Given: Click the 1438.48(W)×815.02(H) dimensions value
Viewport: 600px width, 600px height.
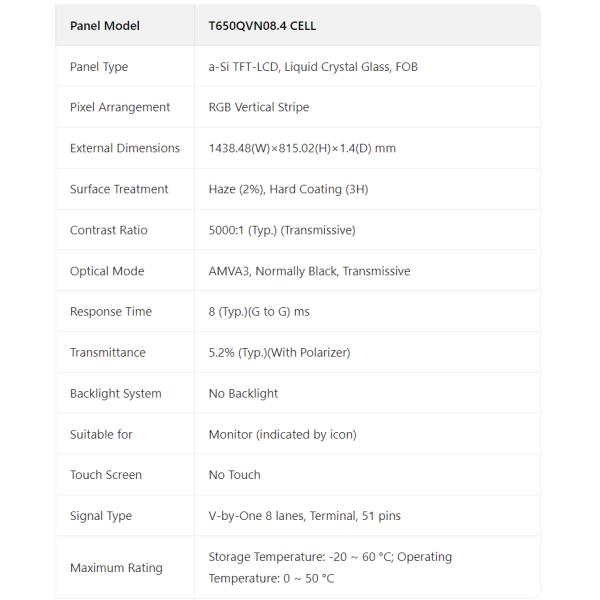Looking at the screenshot, I should (302, 148).
